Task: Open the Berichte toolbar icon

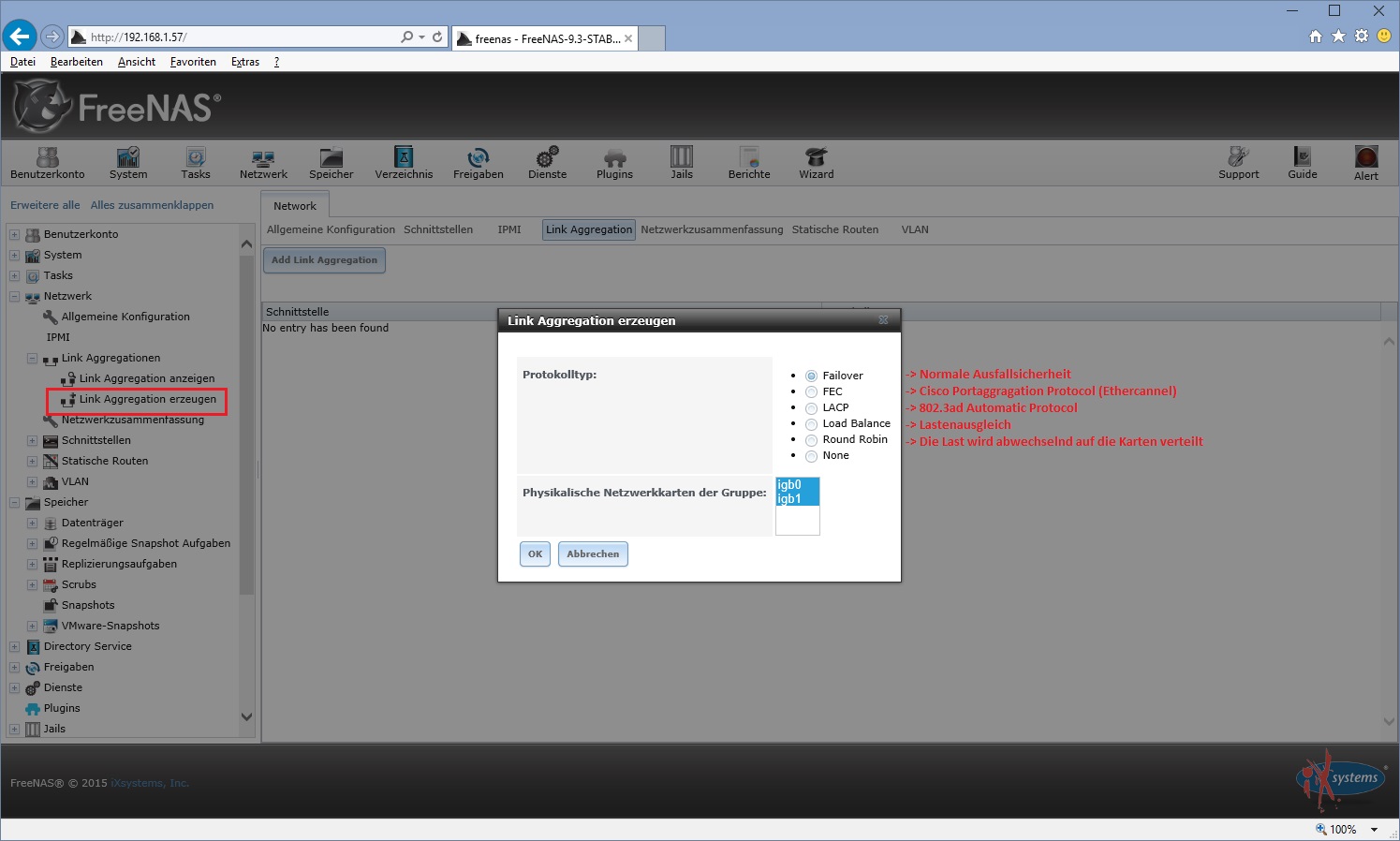Action: [749, 162]
